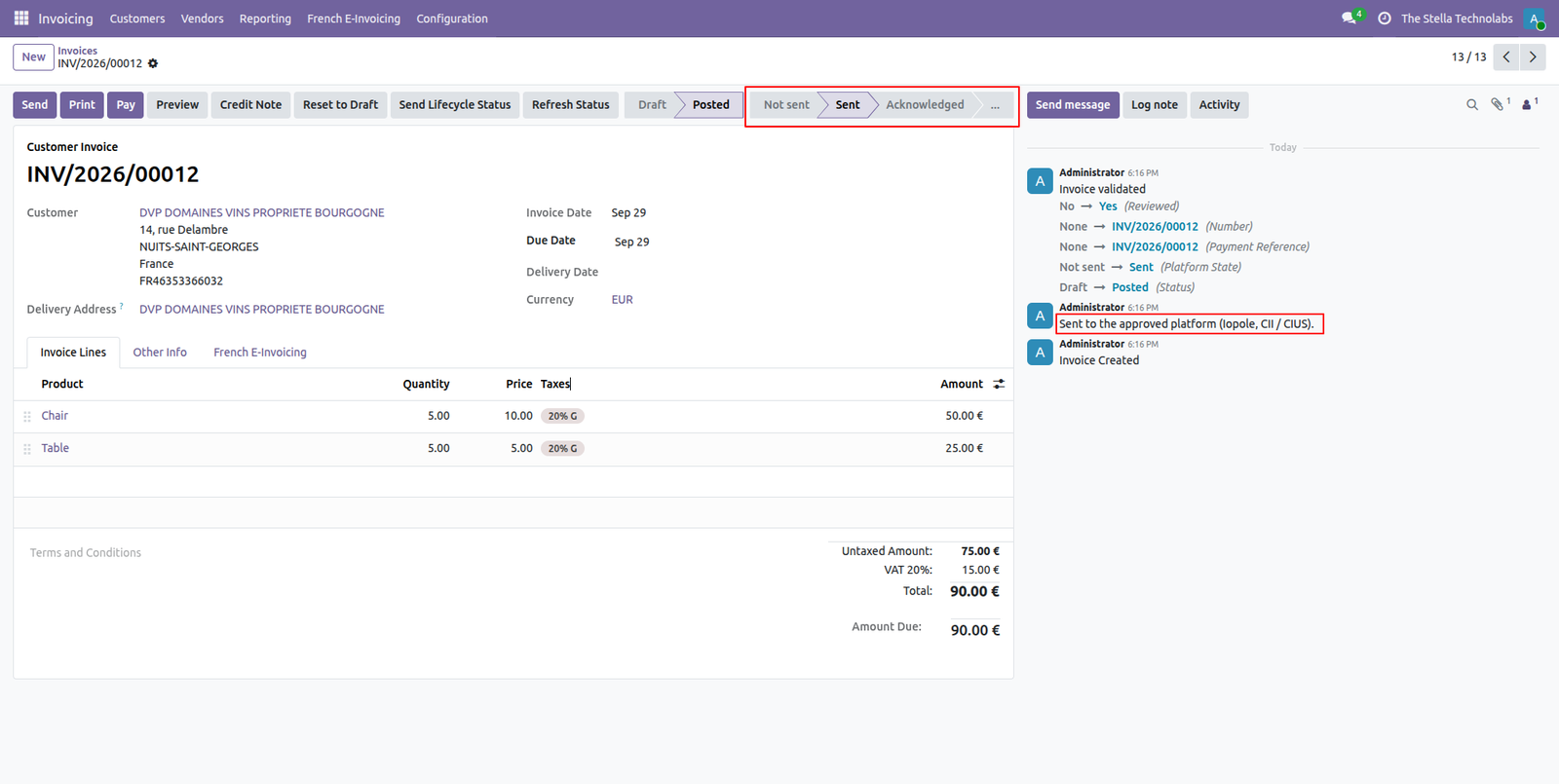Create a Credit Note
Viewport: 1559px width, 784px height.
[x=250, y=105]
